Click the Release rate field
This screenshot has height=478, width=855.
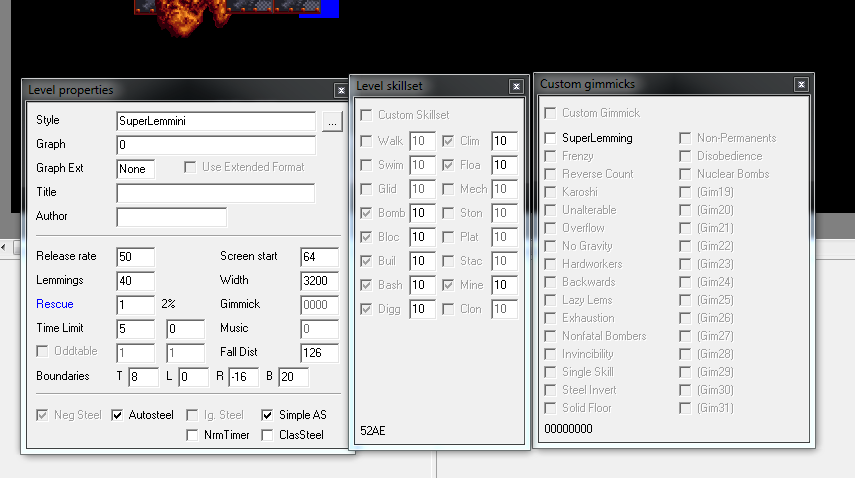(x=135, y=257)
